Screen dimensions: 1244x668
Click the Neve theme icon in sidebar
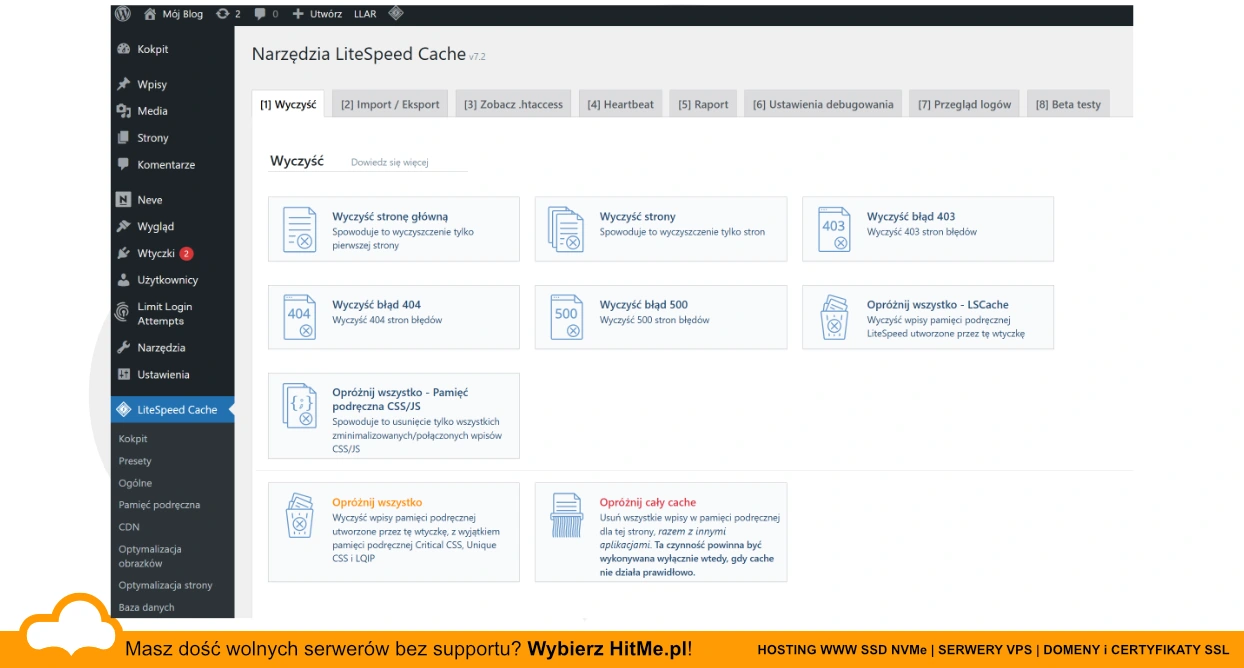point(124,200)
